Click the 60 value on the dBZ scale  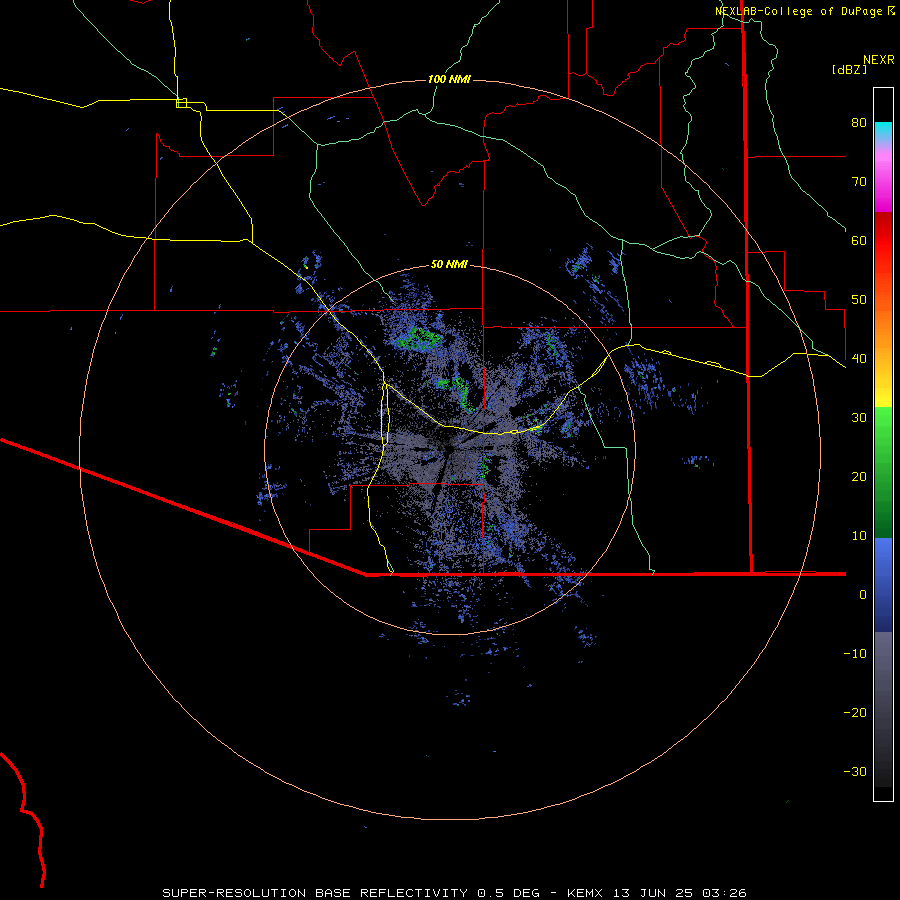point(859,240)
